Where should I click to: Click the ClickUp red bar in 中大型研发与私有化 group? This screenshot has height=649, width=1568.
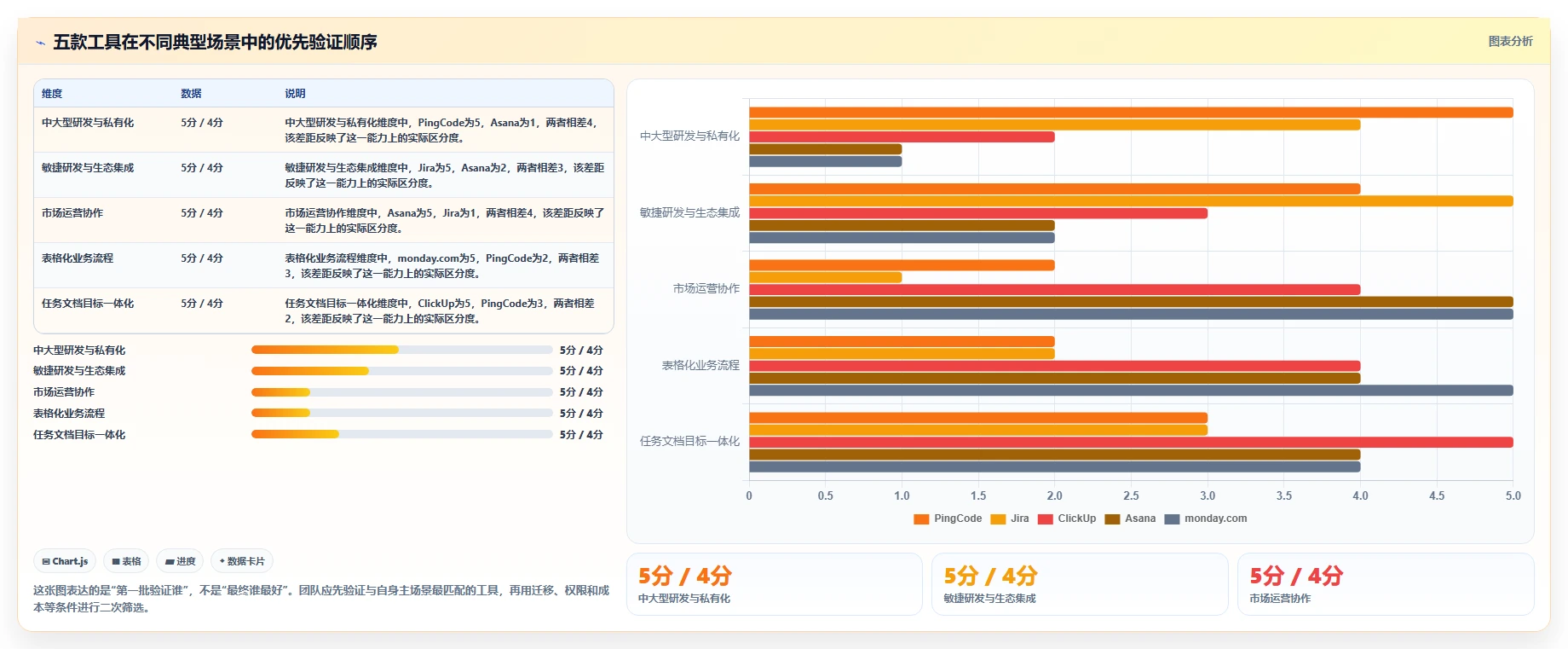point(902,137)
